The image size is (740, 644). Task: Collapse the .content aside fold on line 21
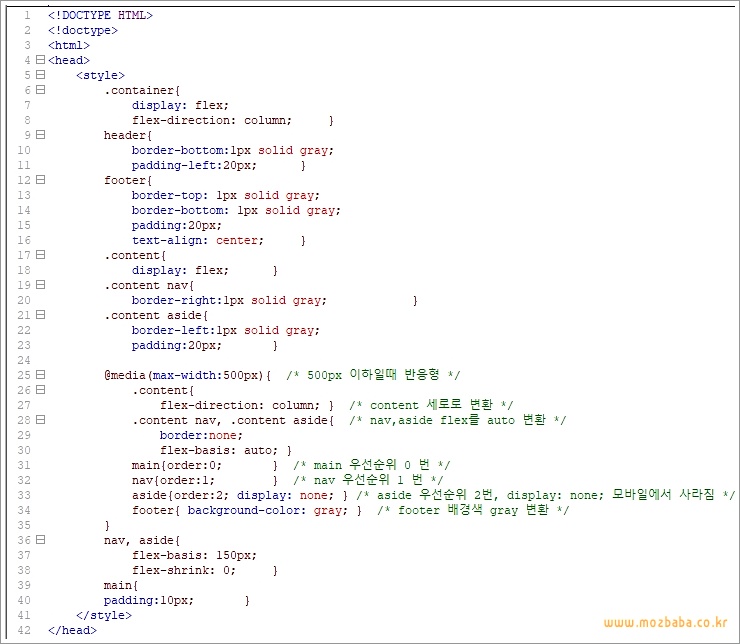click(x=41, y=314)
